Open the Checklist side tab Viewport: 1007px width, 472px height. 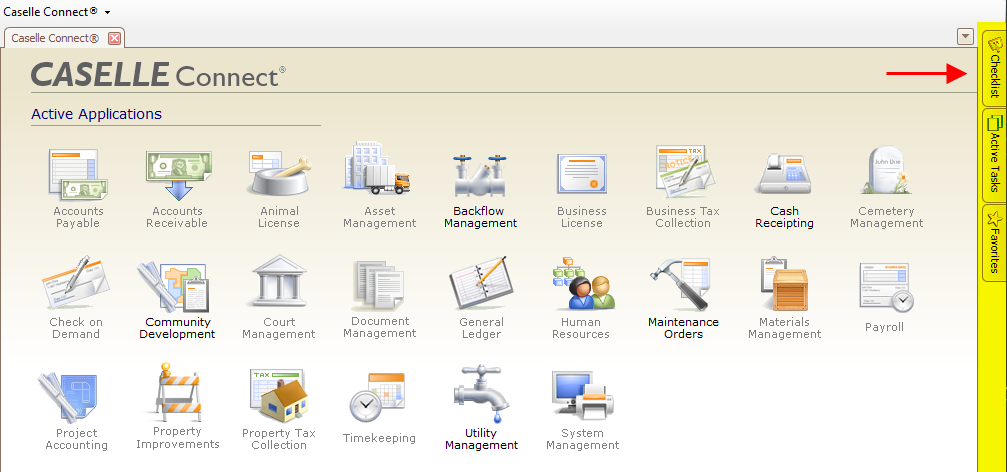coord(994,69)
